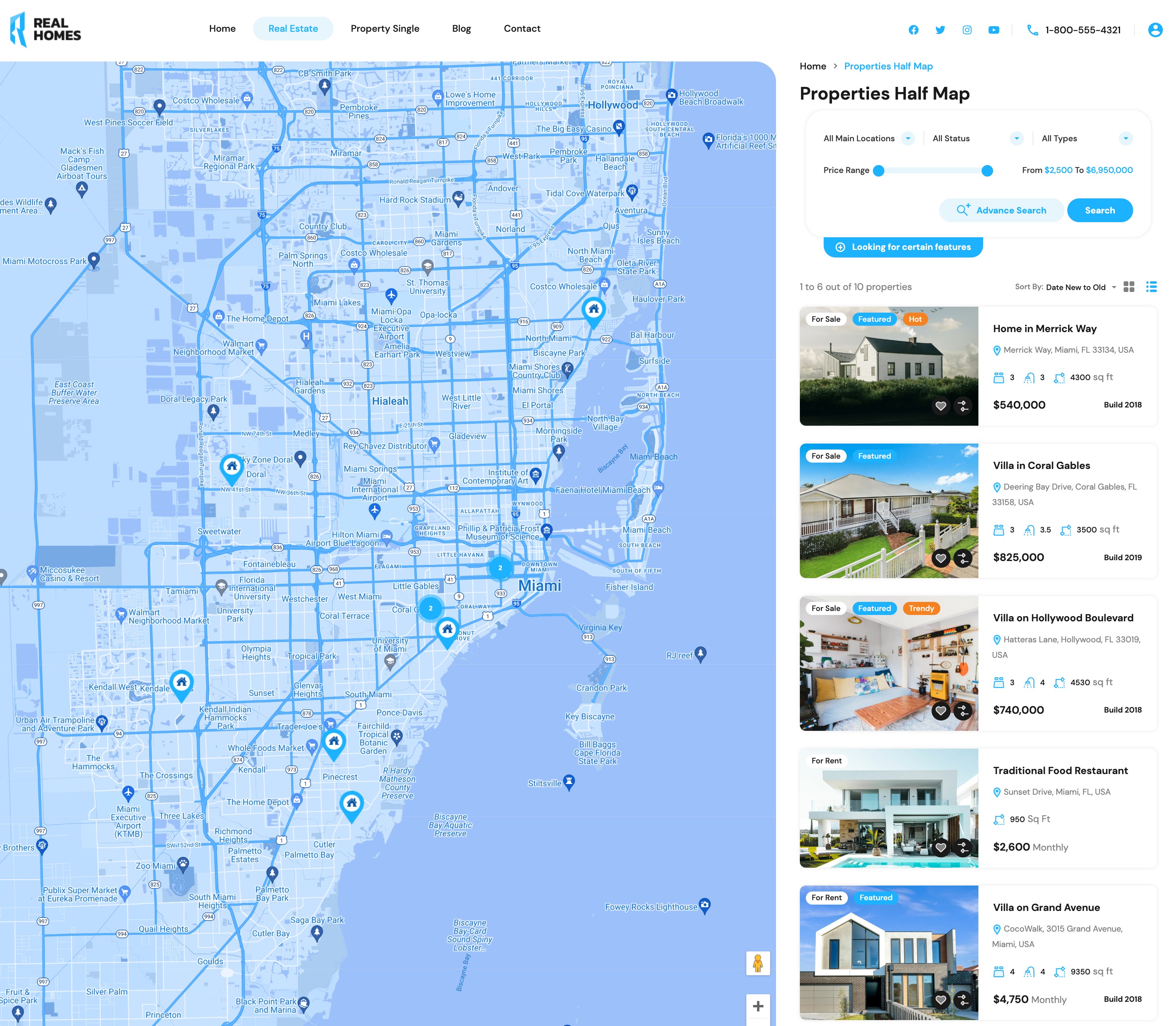Click the map cluster marker near Downtown Miami

tap(500, 568)
